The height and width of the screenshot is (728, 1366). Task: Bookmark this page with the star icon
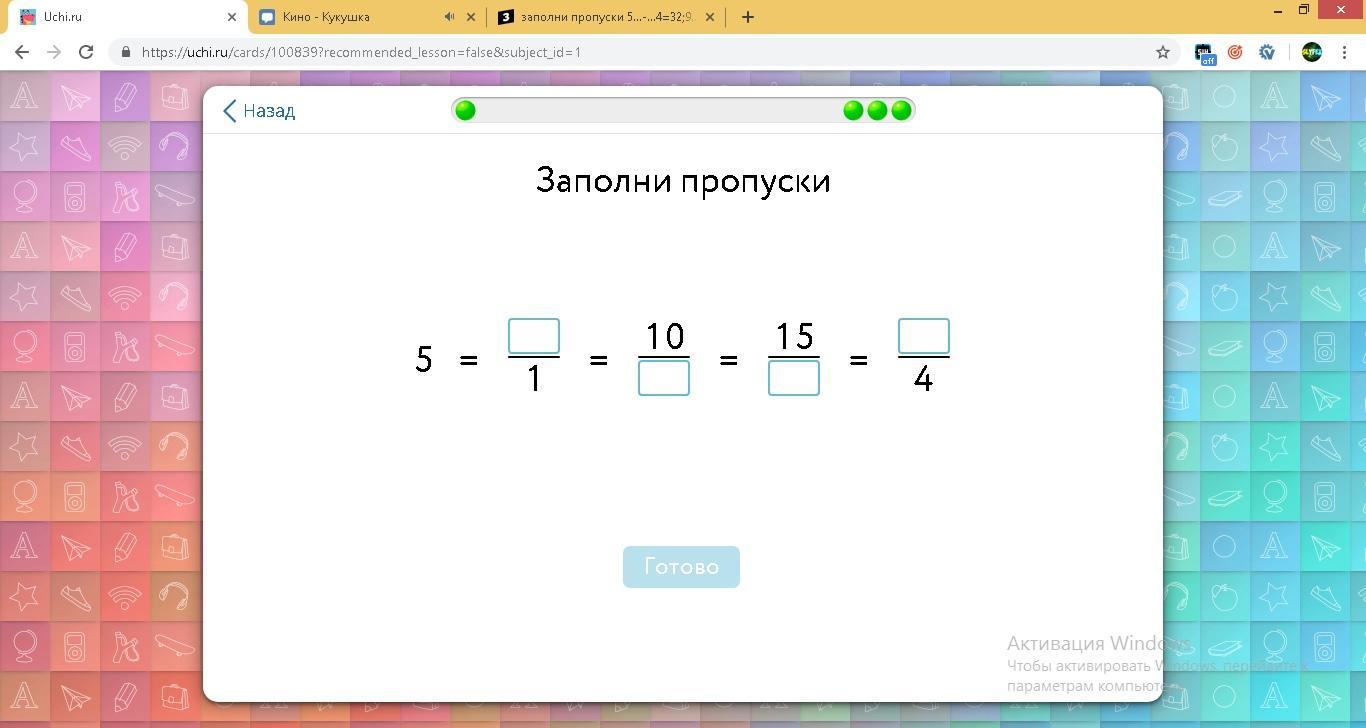point(1162,52)
